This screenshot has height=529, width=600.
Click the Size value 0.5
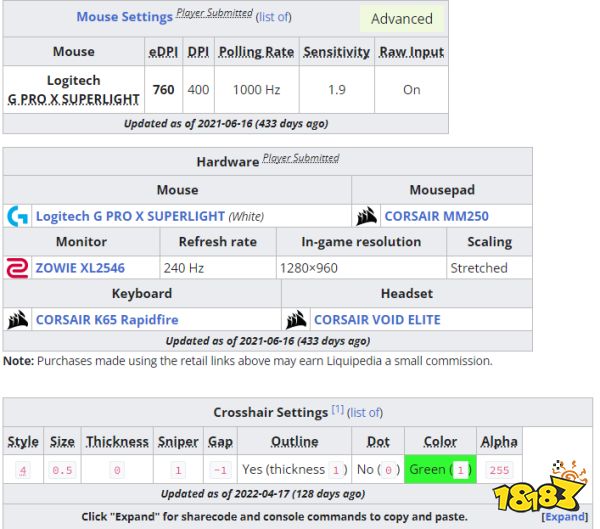[62, 470]
